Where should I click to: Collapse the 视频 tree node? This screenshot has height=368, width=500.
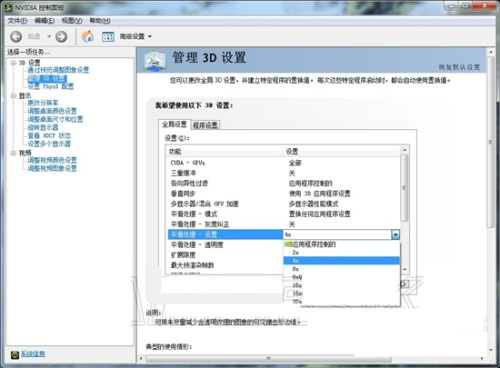tap(13, 153)
